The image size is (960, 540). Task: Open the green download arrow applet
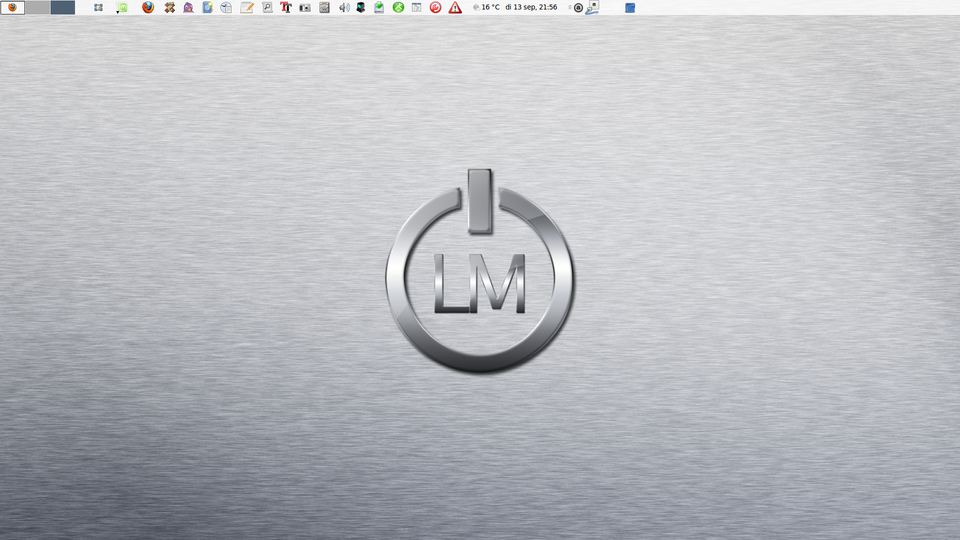coord(379,7)
